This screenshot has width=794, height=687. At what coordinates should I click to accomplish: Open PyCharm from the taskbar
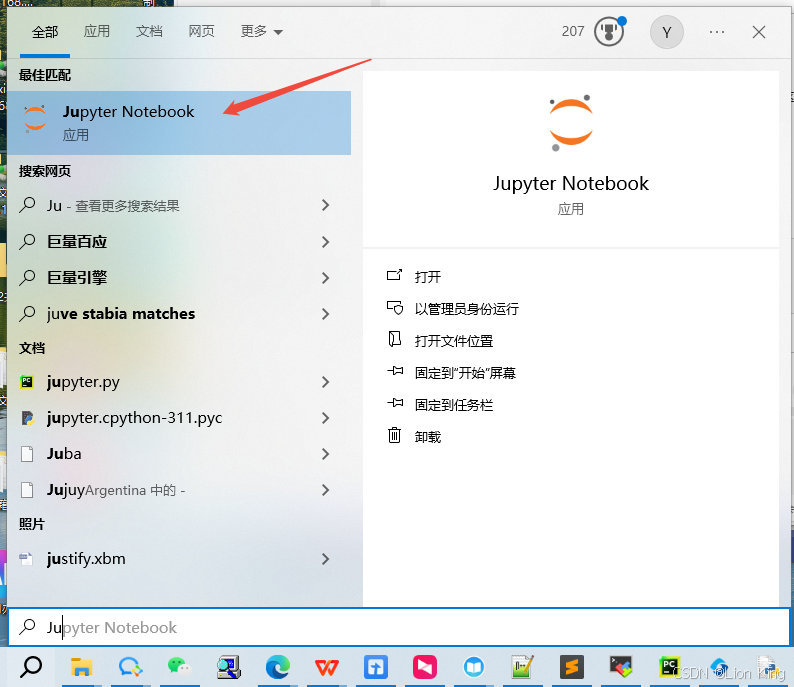(669, 667)
